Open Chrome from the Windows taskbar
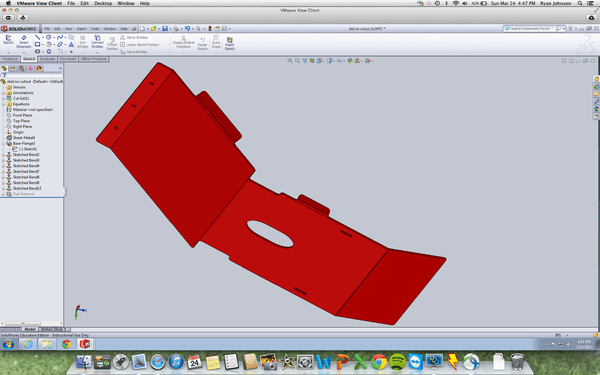Viewport: 600px width, 375px height. pyautogui.click(x=66, y=344)
